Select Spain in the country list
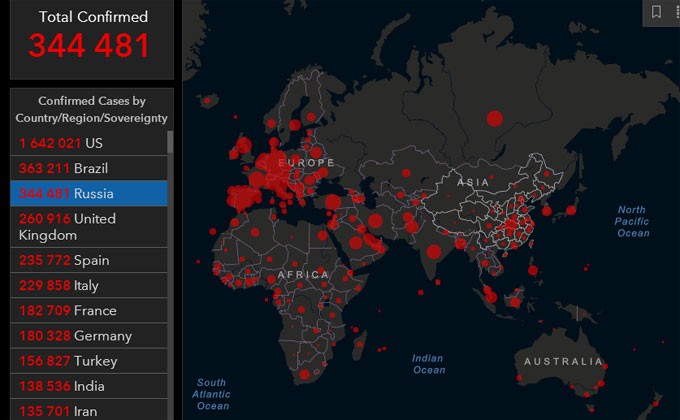680x420 pixels. pos(88,260)
